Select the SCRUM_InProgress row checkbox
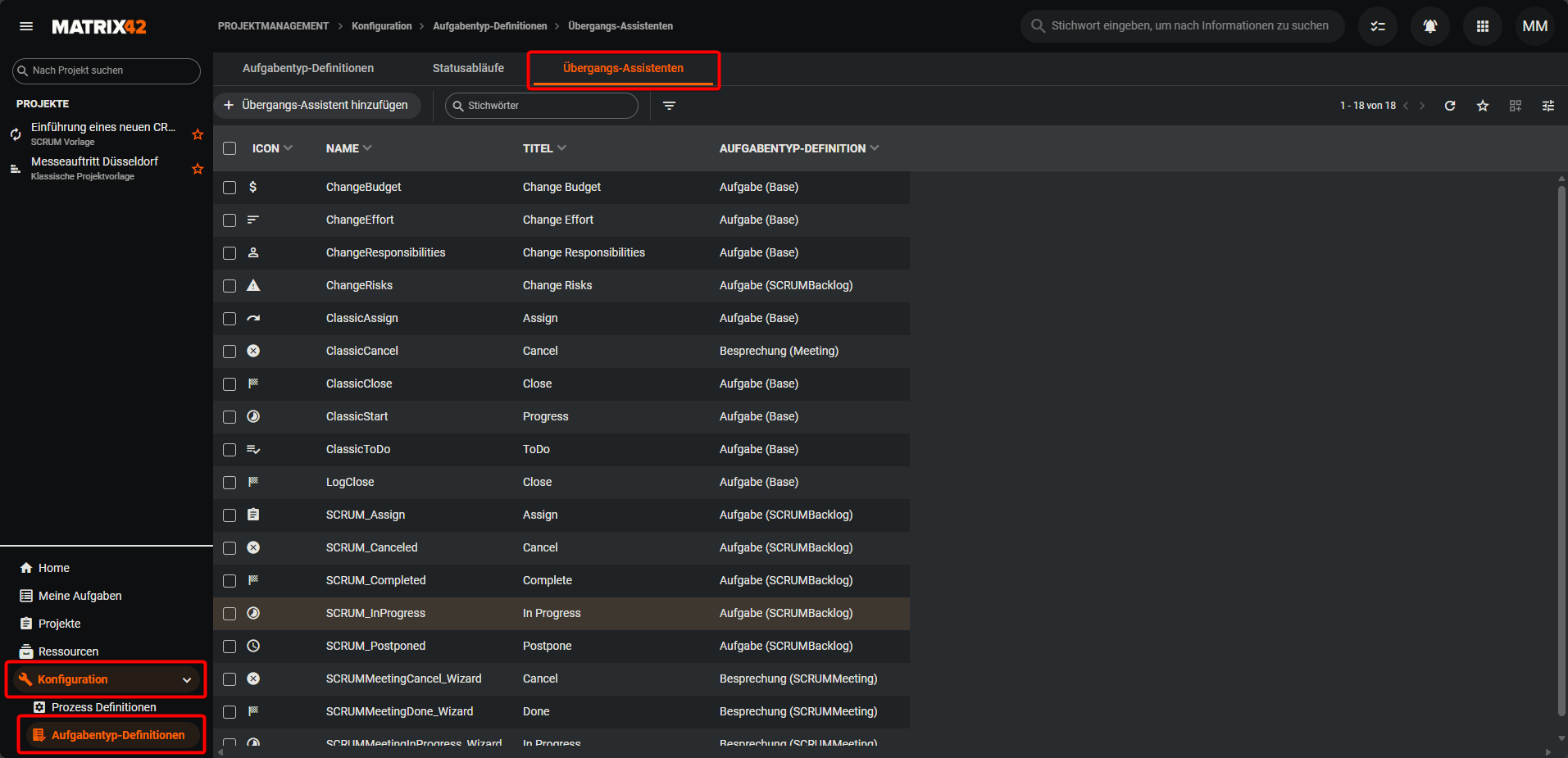 (x=230, y=614)
